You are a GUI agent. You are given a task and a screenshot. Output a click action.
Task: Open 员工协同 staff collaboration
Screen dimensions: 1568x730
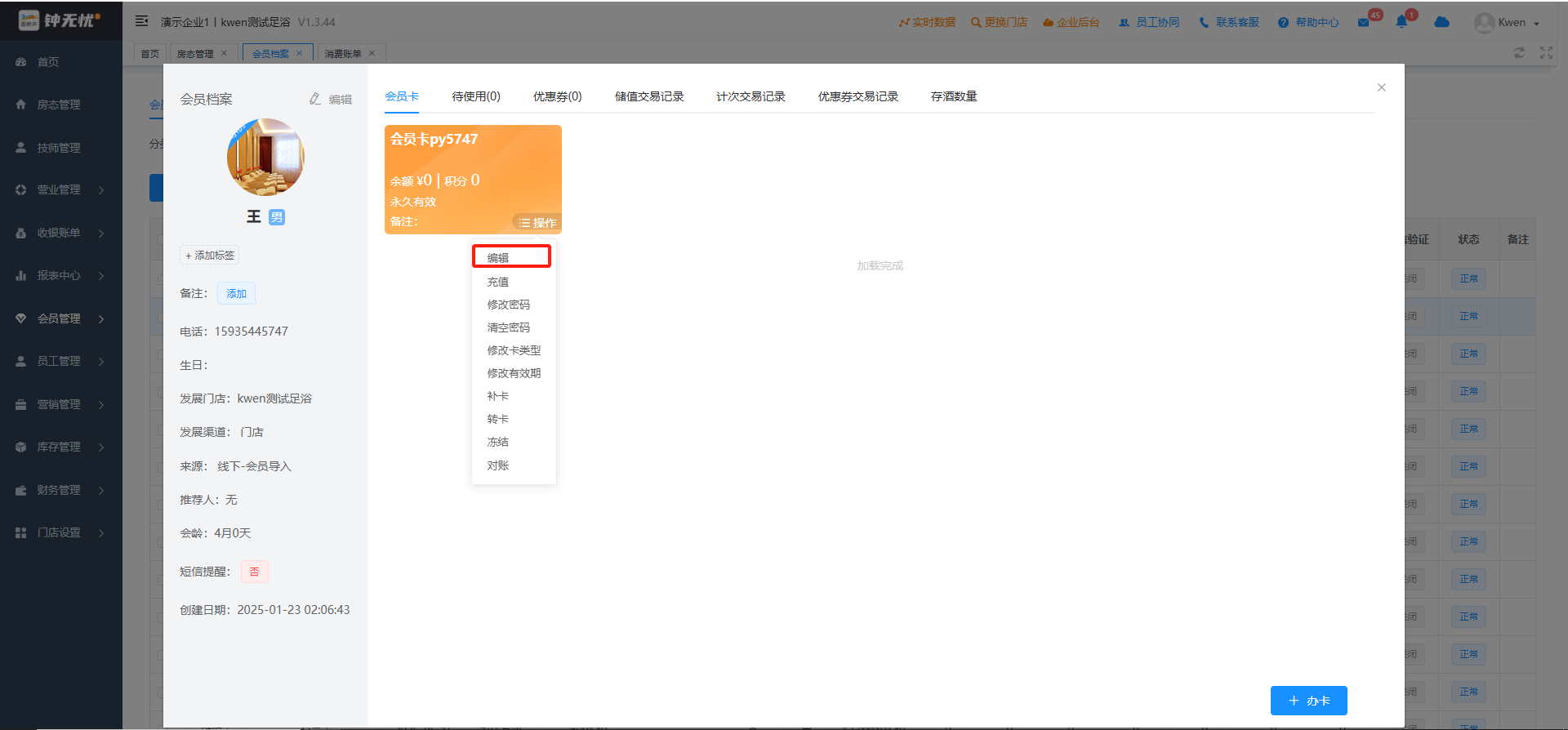point(1149,22)
